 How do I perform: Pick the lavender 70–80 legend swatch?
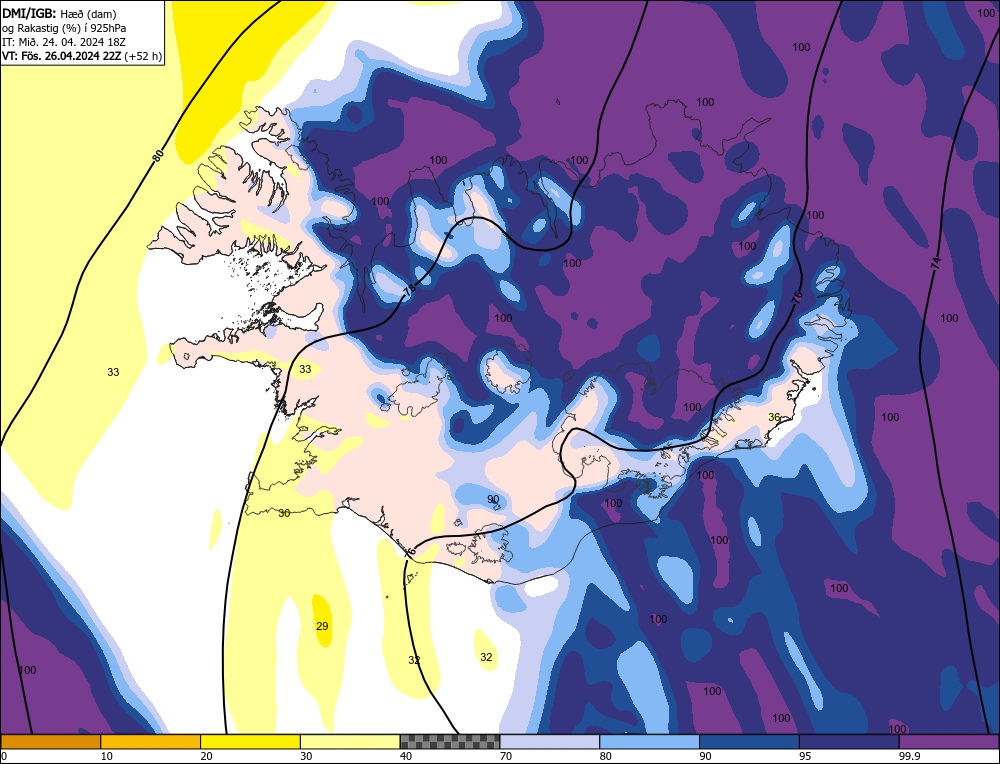point(550,741)
